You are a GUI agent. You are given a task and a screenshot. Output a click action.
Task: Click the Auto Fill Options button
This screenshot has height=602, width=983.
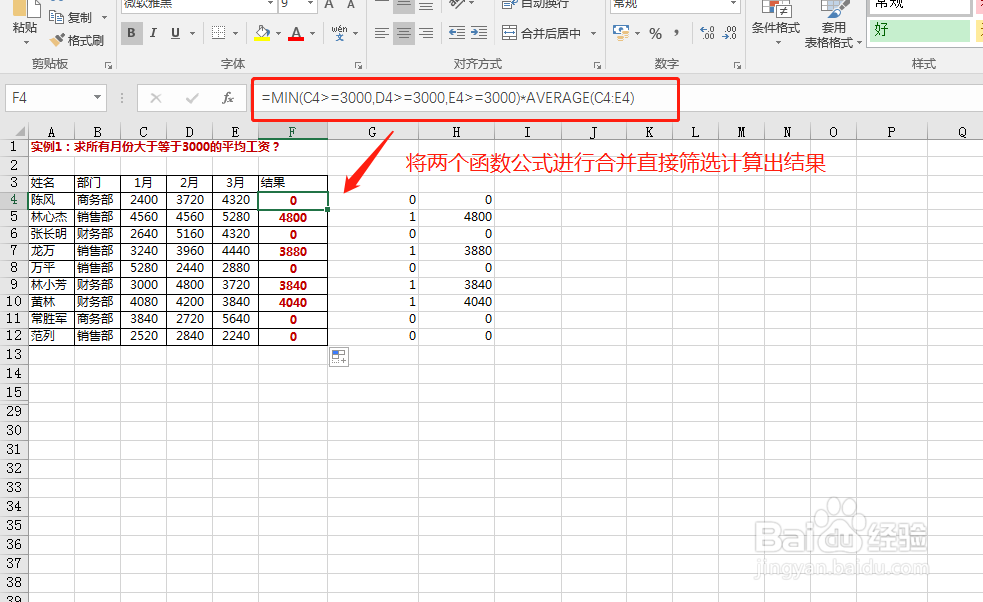(339, 357)
